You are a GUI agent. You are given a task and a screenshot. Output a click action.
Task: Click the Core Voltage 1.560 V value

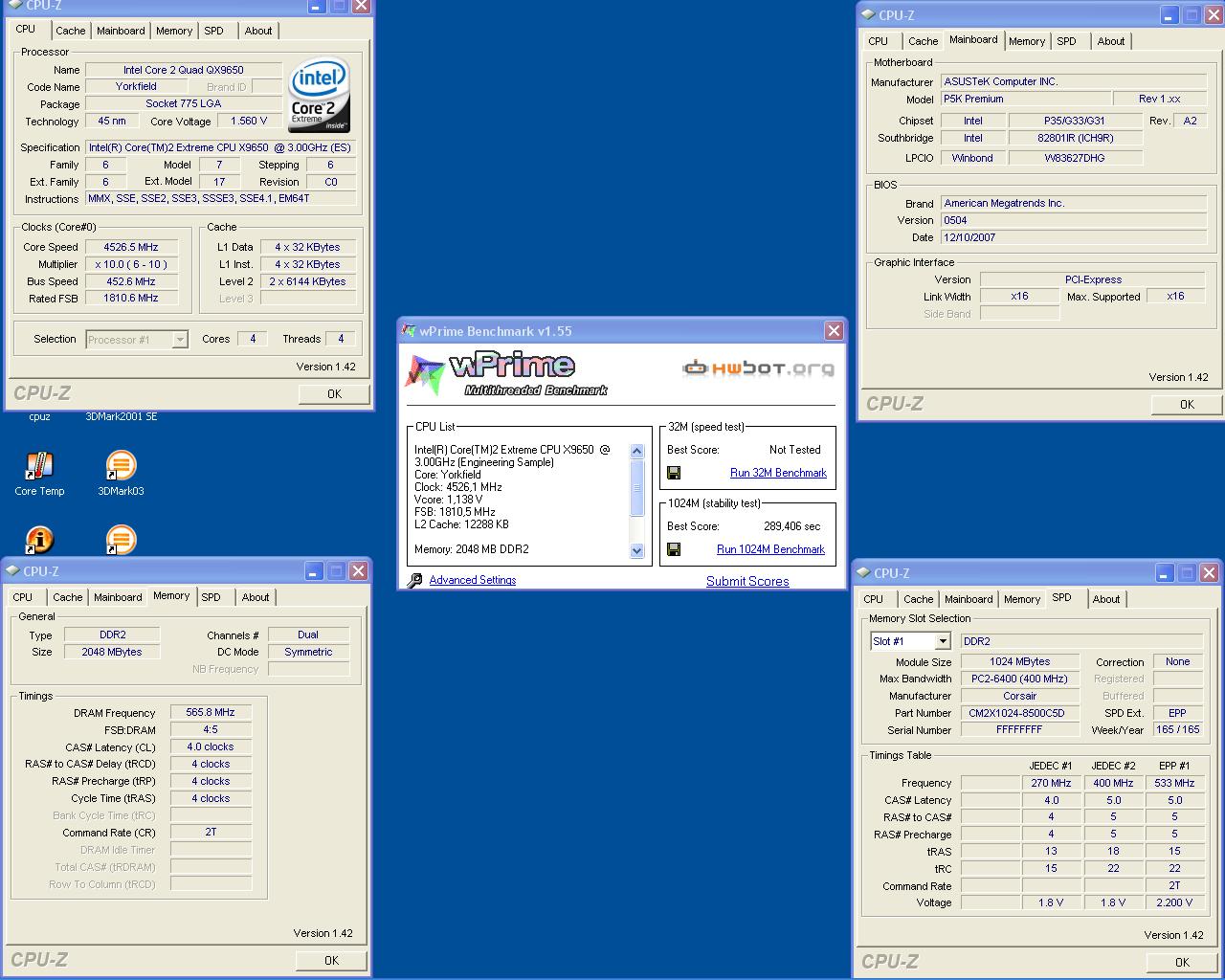tap(249, 121)
